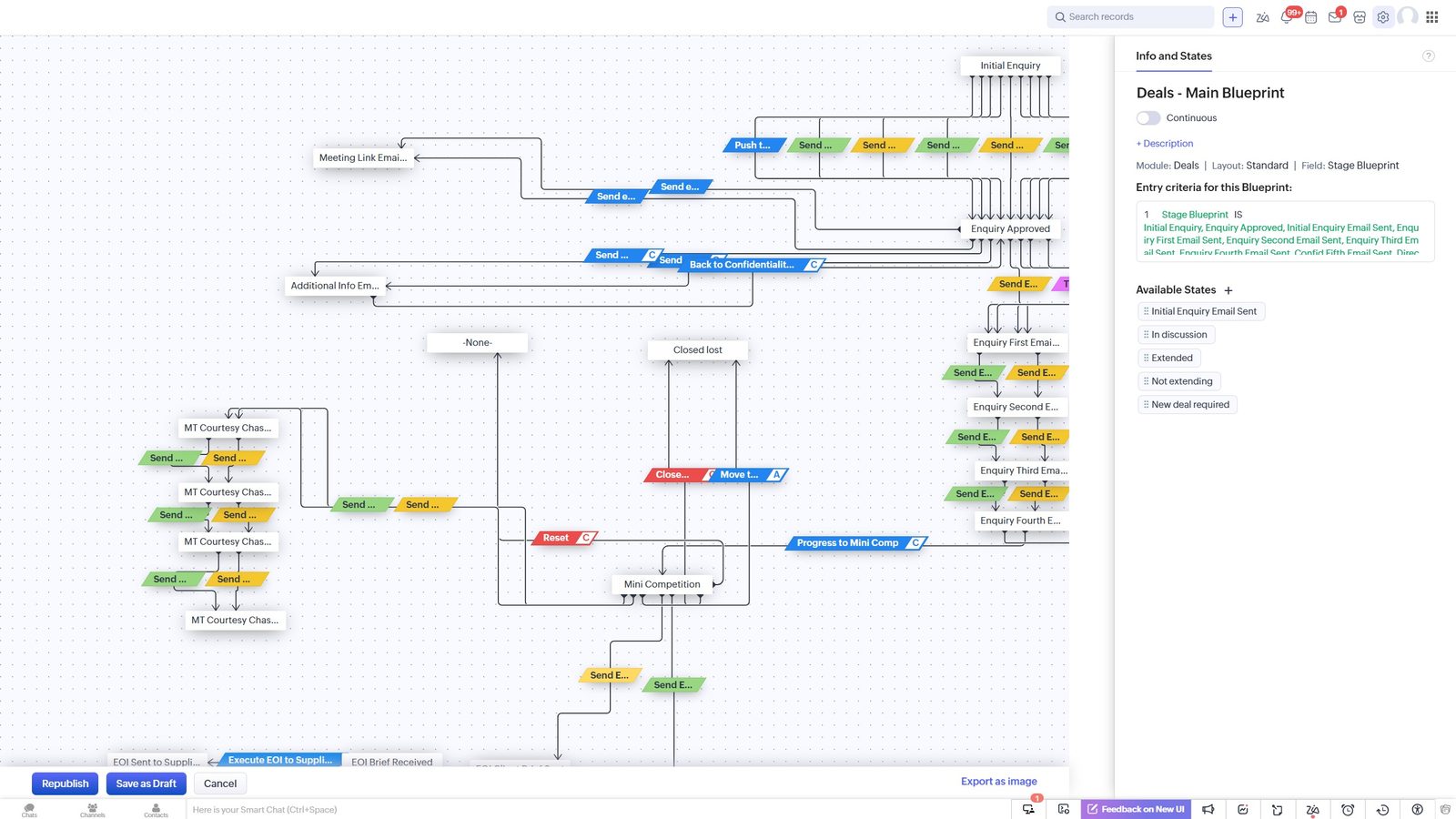The height and width of the screenshot is (819, 1456).
Task: Focus the Search records field
Action: click(1130, 17)
